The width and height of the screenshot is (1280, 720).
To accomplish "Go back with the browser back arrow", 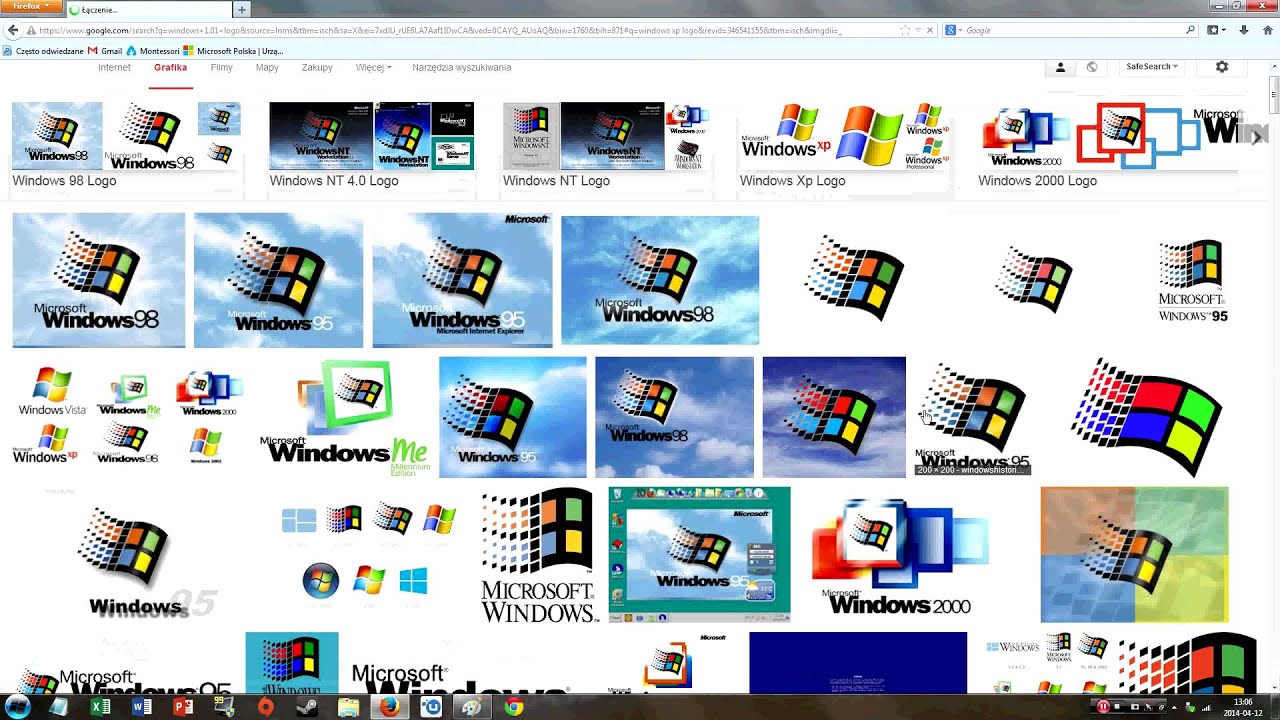I will coord(13,30).
